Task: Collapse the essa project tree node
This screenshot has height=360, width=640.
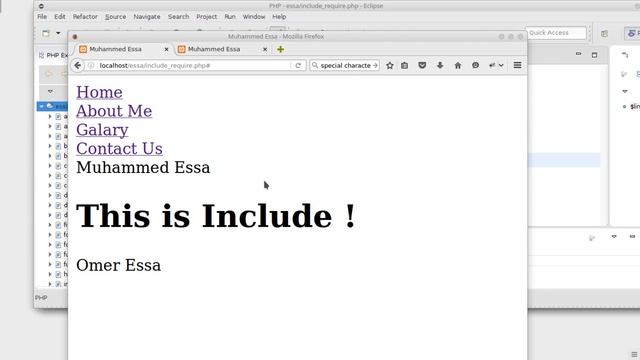Action: click(x=41, y=107)
